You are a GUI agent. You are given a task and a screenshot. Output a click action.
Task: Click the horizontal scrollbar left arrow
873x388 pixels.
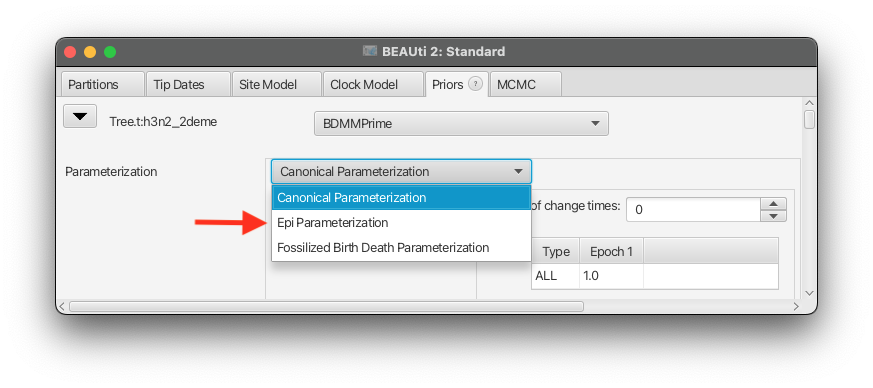(62, 307)
